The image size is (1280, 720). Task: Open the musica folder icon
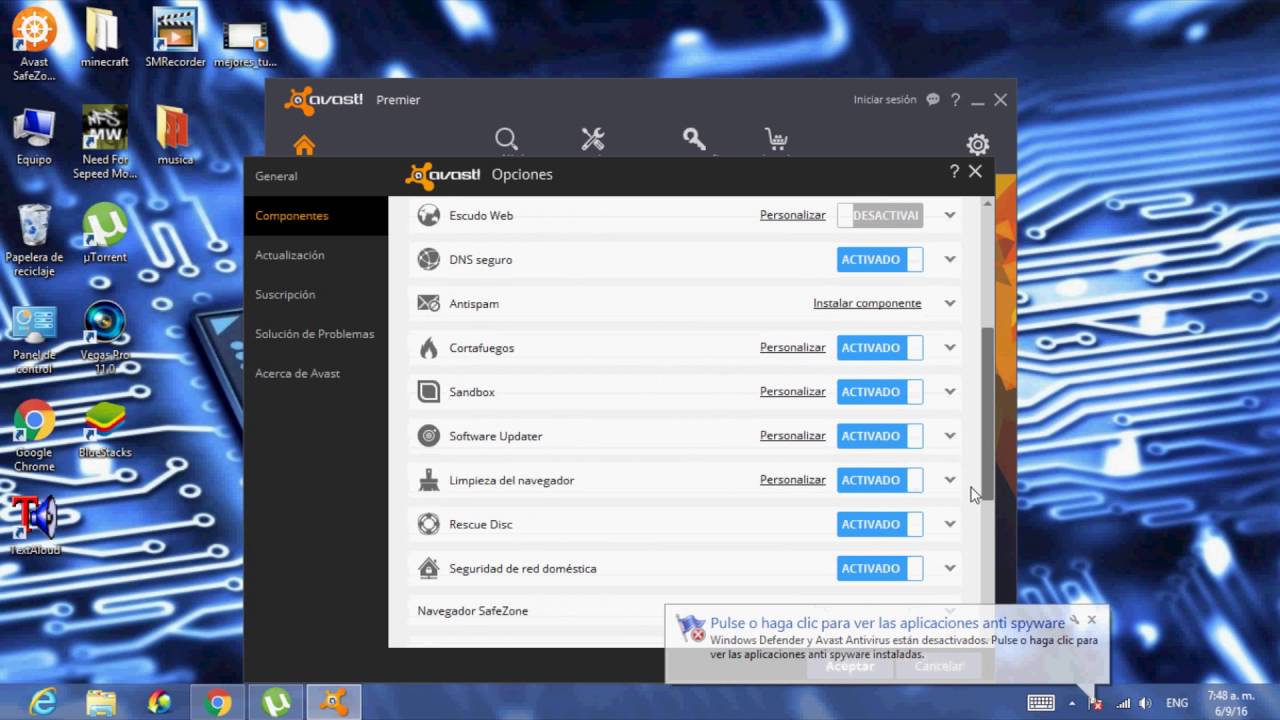pyautogui.click(x=174, y=137)
